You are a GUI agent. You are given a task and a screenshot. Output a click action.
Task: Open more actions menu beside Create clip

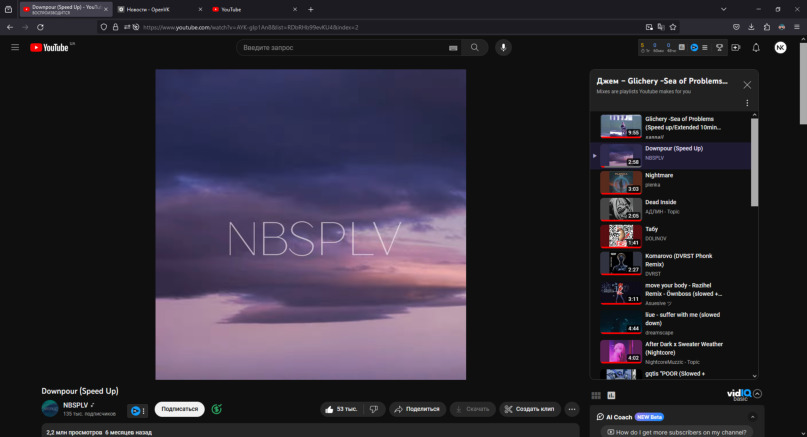572,409
